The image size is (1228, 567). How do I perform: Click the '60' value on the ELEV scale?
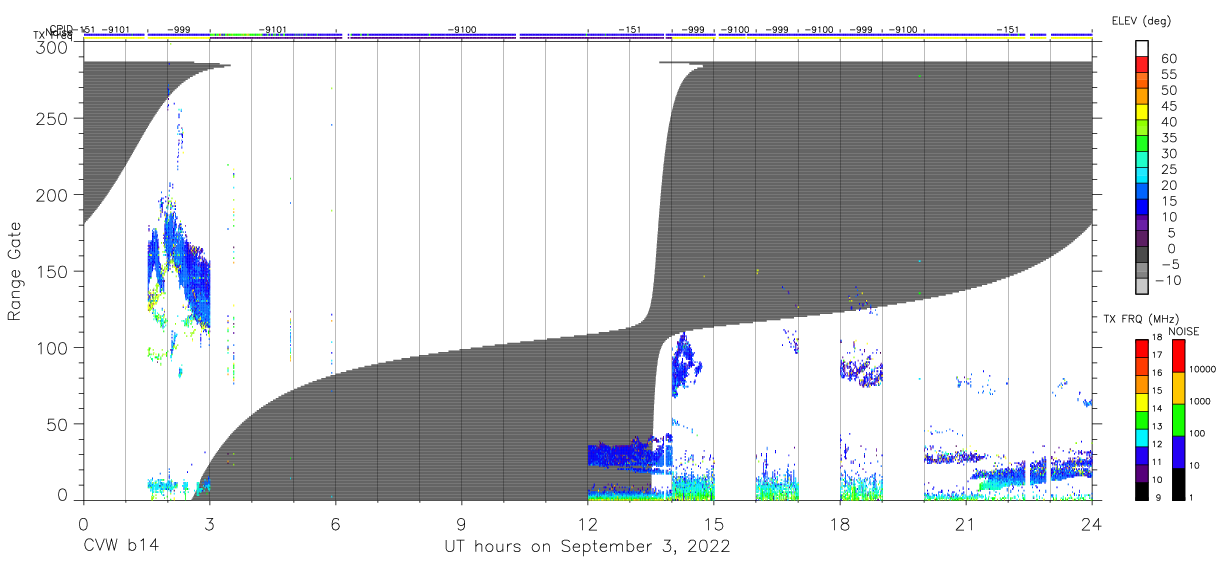[1169, 59]
